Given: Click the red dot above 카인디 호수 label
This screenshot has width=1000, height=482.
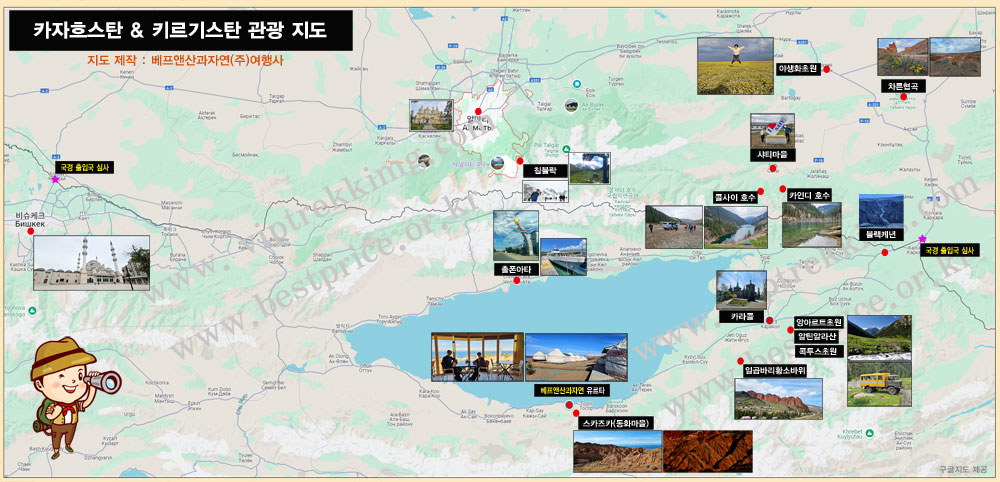Looking at the screenshot, I should 783,189.
